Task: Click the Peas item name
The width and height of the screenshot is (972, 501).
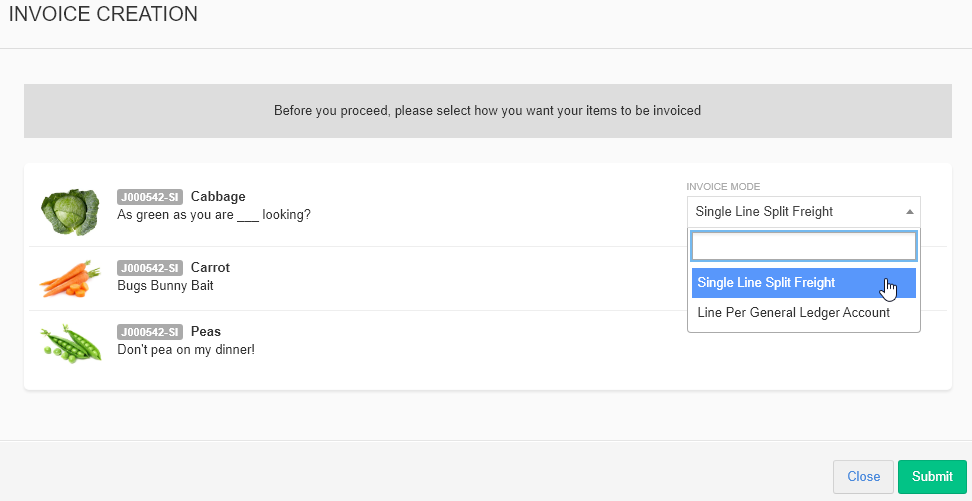Action: point(206,332)
